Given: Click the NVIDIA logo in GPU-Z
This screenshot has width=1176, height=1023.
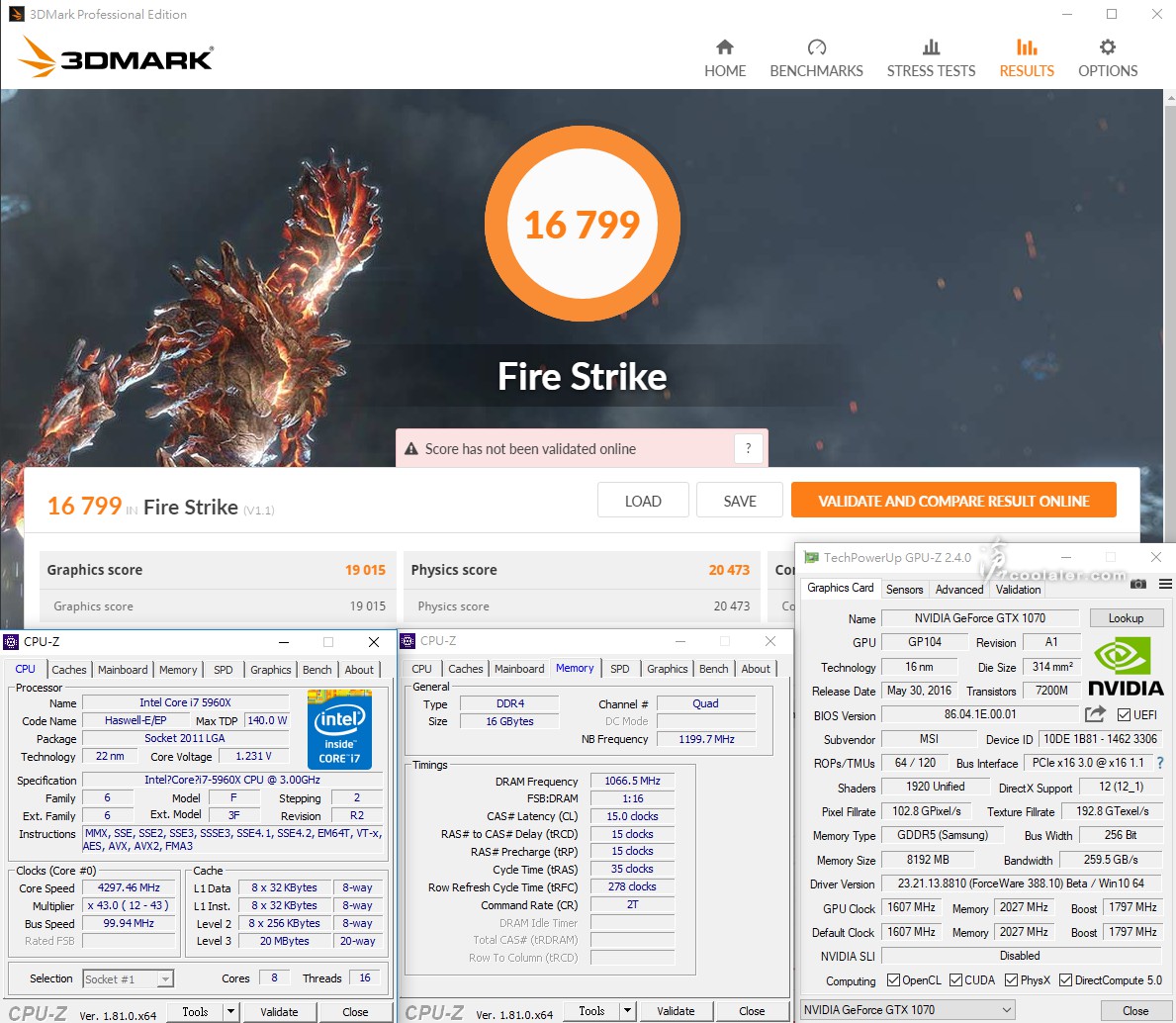Looking at the screenshot, I should (1125, 667).
